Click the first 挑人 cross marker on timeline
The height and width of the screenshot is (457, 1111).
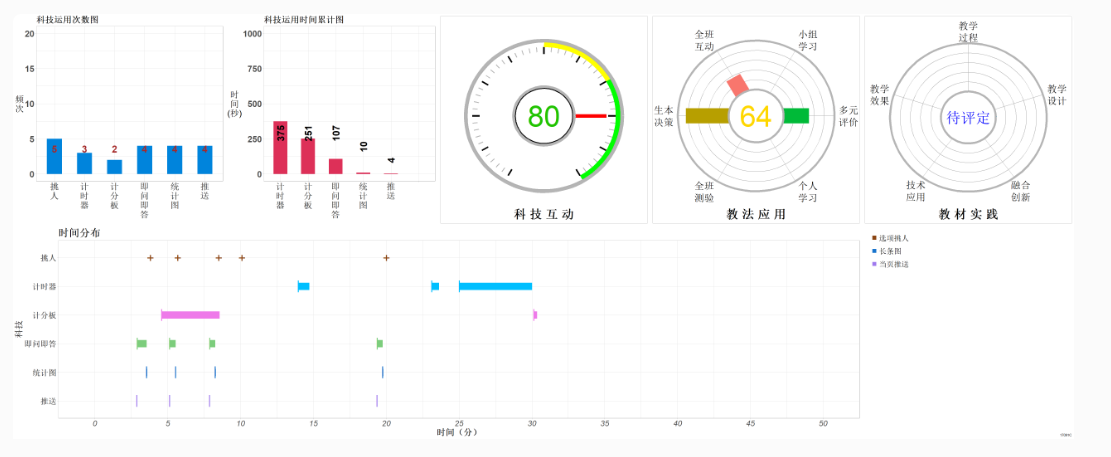click(x=150, y=258)
